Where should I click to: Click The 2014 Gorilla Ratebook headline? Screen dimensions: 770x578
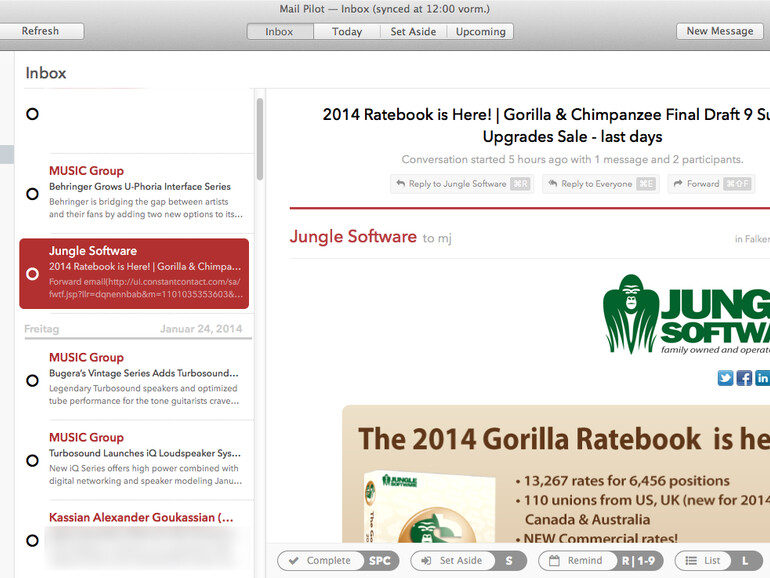click(x=564, y=439)
